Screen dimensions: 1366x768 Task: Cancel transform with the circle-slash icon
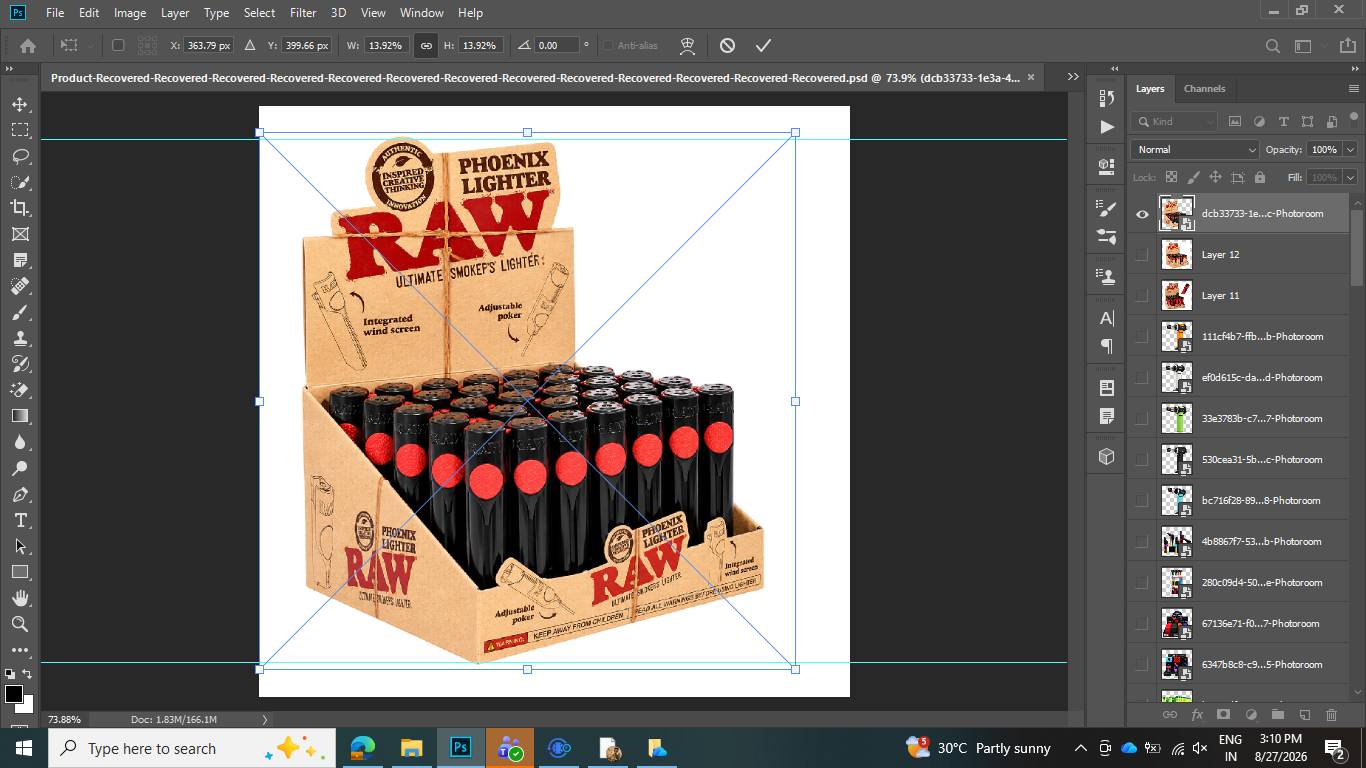727,45
